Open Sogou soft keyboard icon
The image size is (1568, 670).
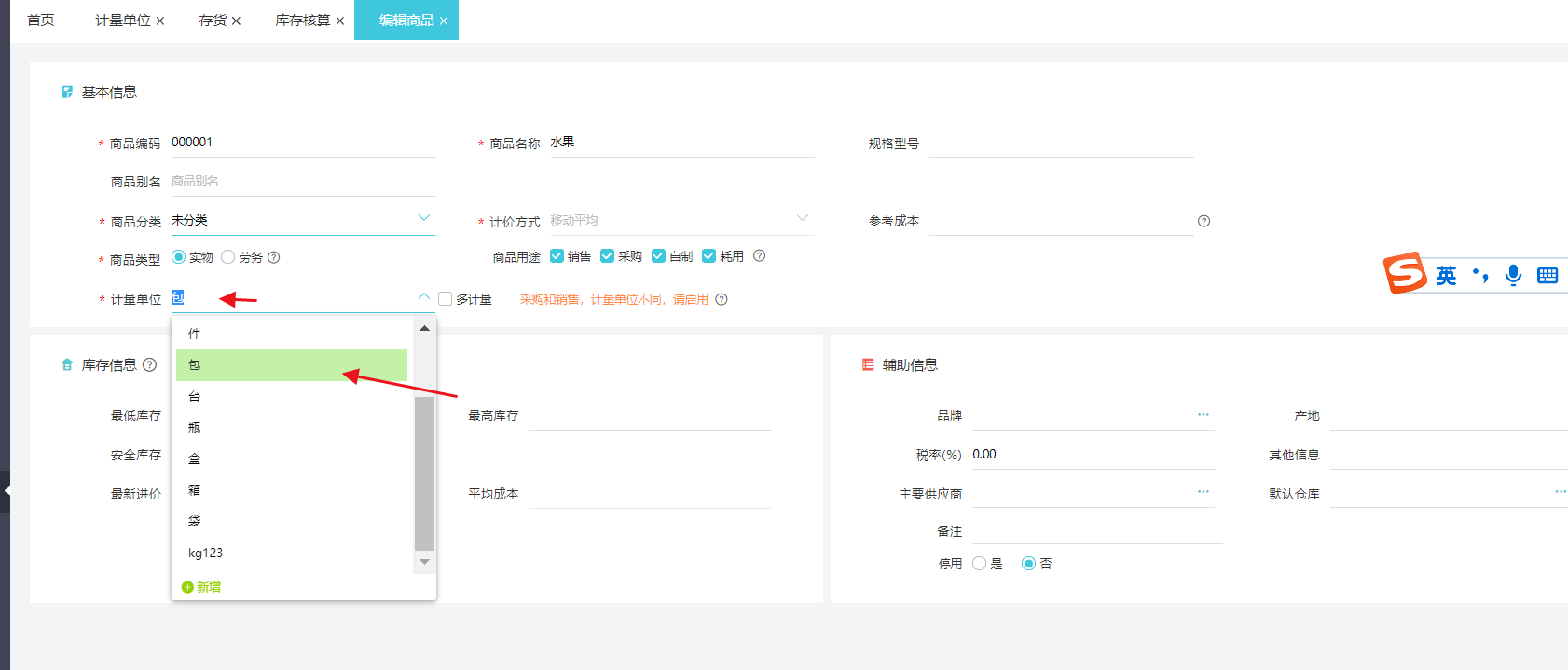coord(1547,275)
